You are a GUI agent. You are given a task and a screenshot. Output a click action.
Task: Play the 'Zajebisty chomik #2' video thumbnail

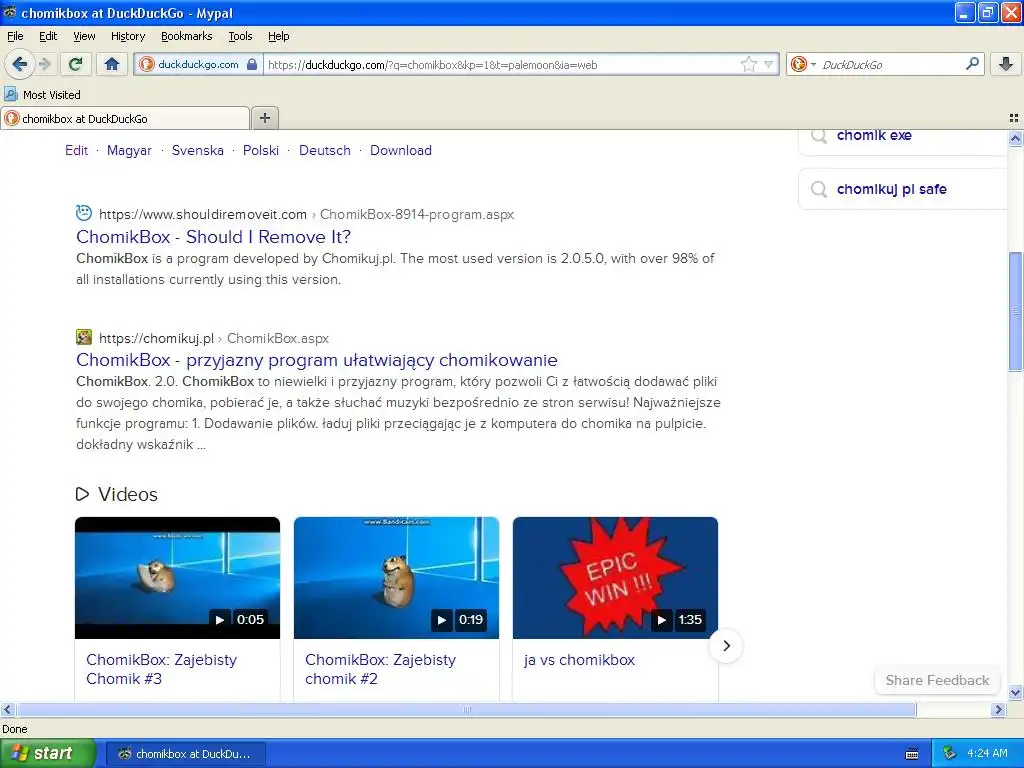coord(396,578)
